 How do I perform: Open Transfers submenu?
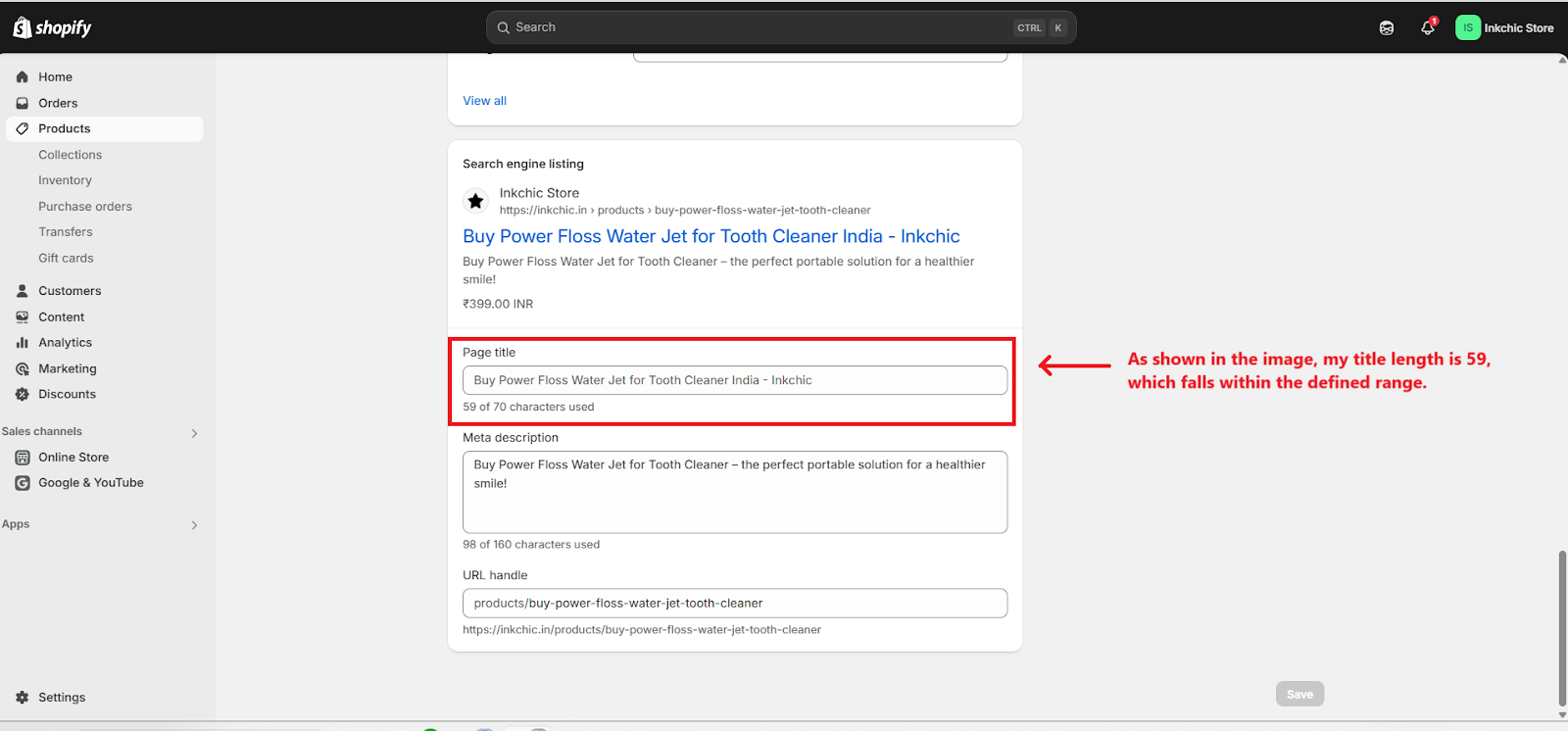[66, 232]
